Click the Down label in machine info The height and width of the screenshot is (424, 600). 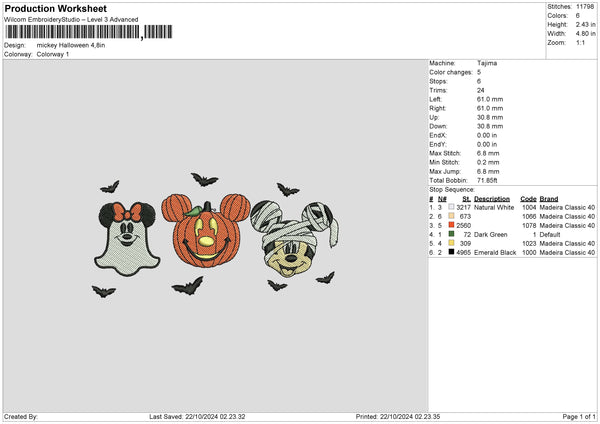438,126
